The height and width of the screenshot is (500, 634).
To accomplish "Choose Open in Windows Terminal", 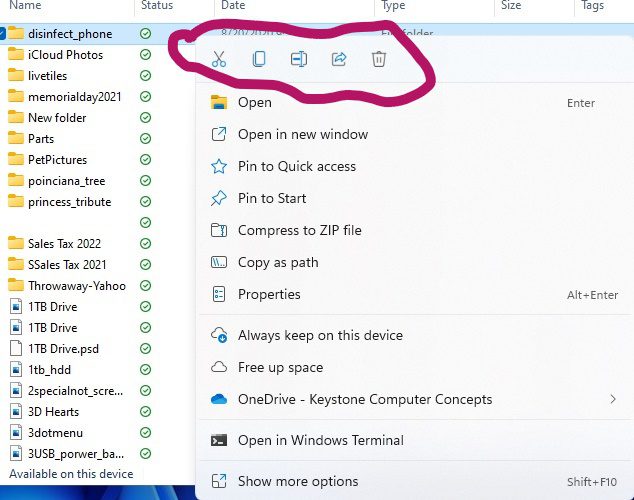I will click(x=414, y=440).
